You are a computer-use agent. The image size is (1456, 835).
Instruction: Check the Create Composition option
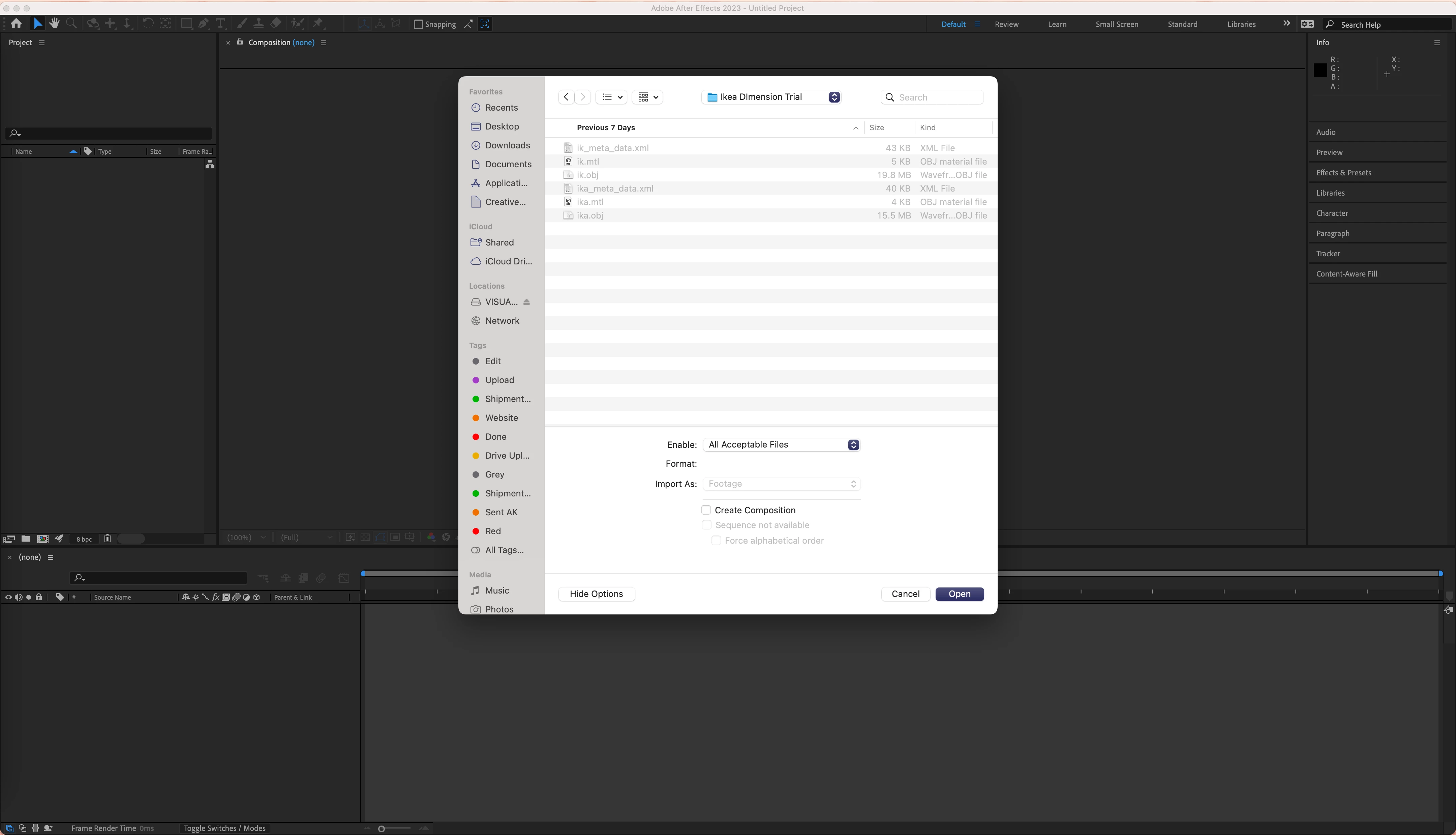pos(706,510)
